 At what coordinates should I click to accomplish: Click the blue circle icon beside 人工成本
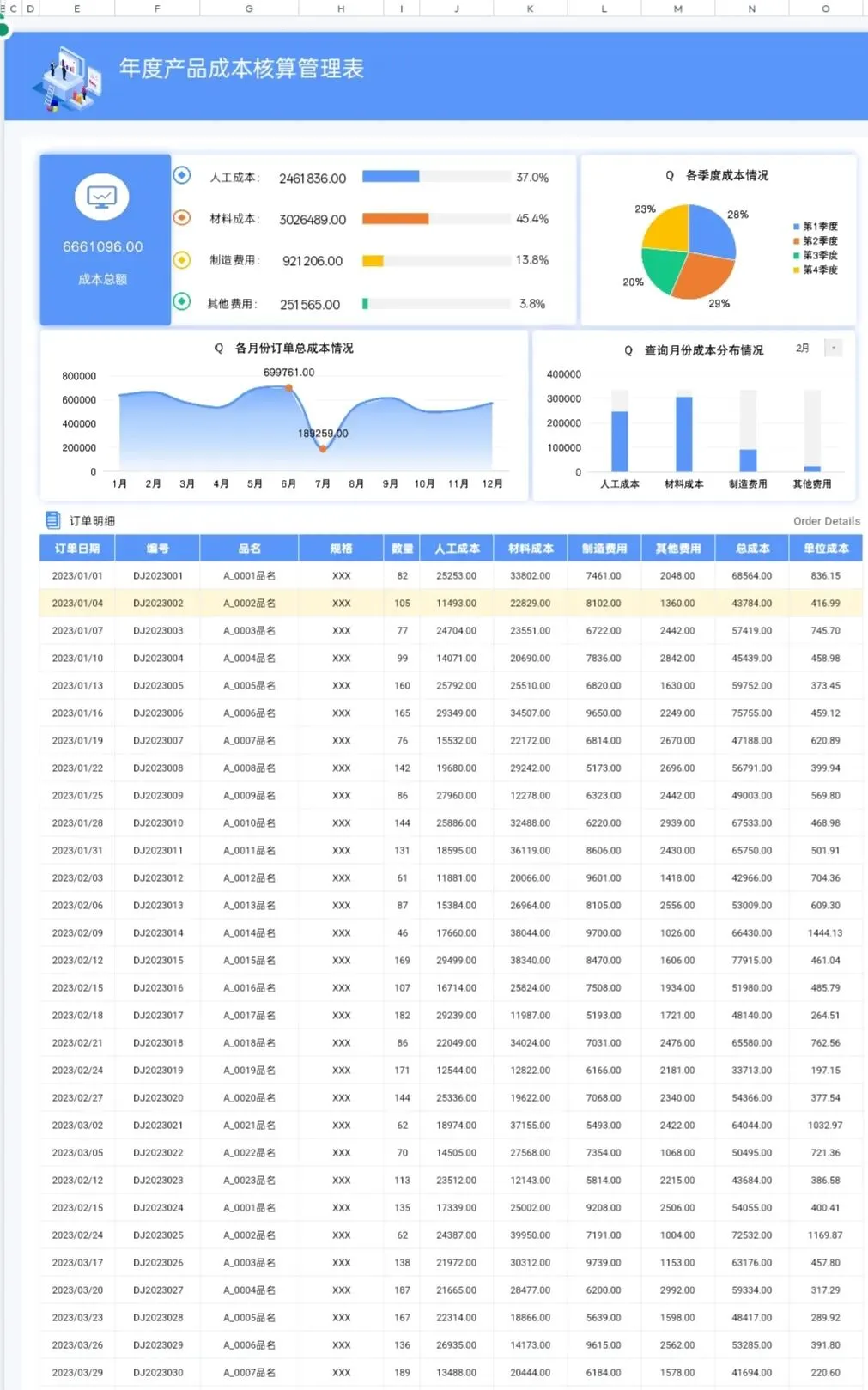click(x=182, y=175)
